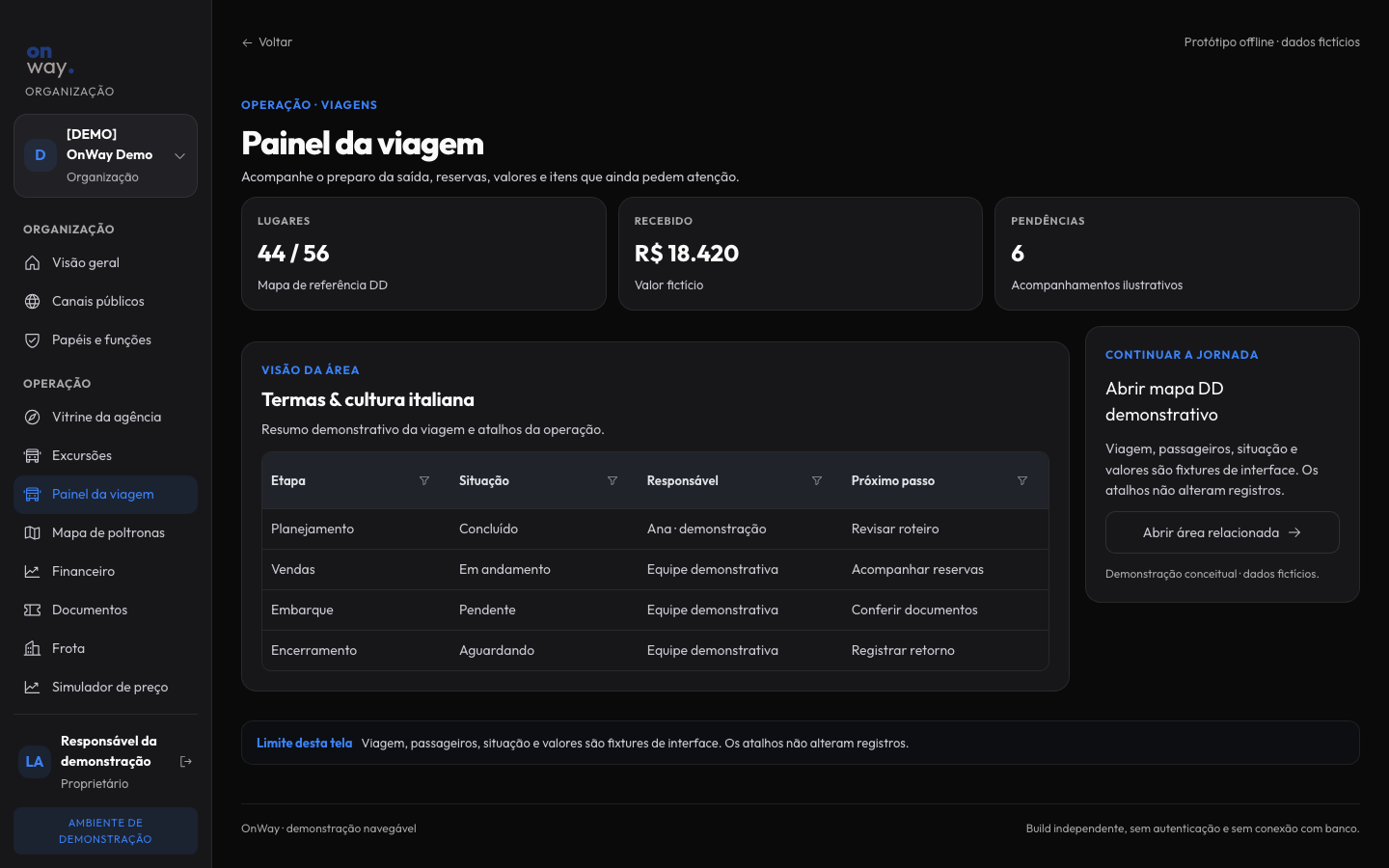Open the Responsável column filter
The height and width of the screenshot is (868, 1389).
point(817,480)
